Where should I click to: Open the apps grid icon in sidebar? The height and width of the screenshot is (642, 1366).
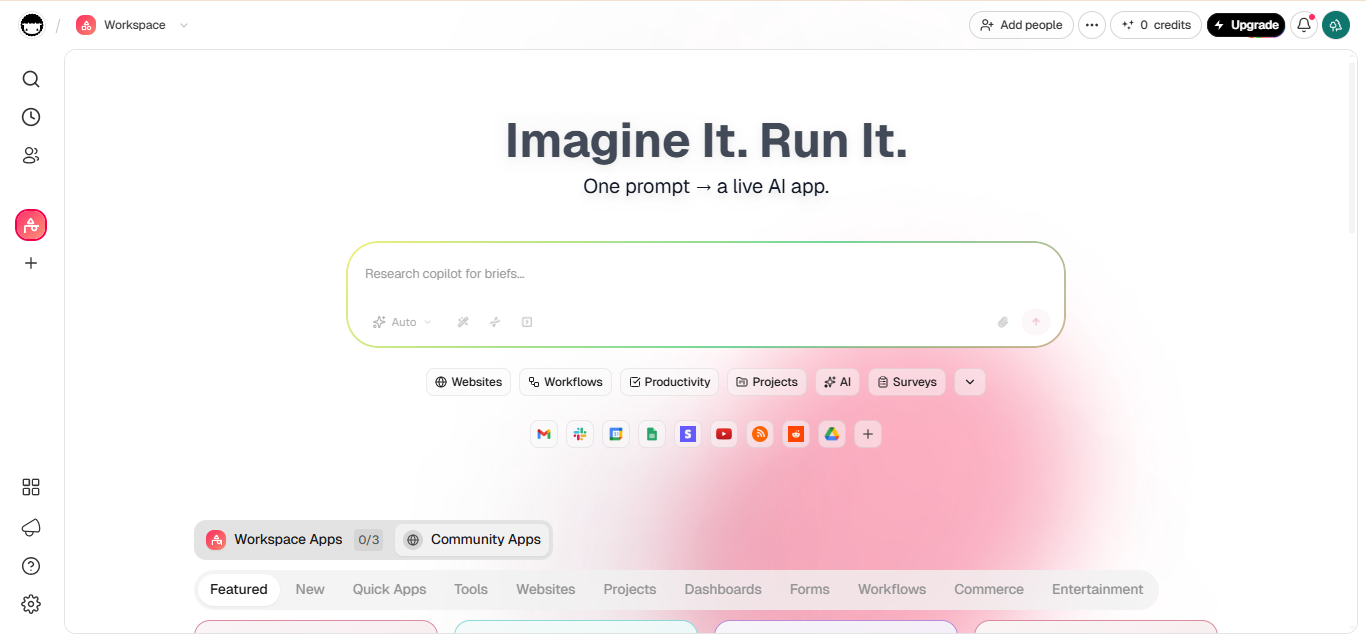tap(31, 487)
